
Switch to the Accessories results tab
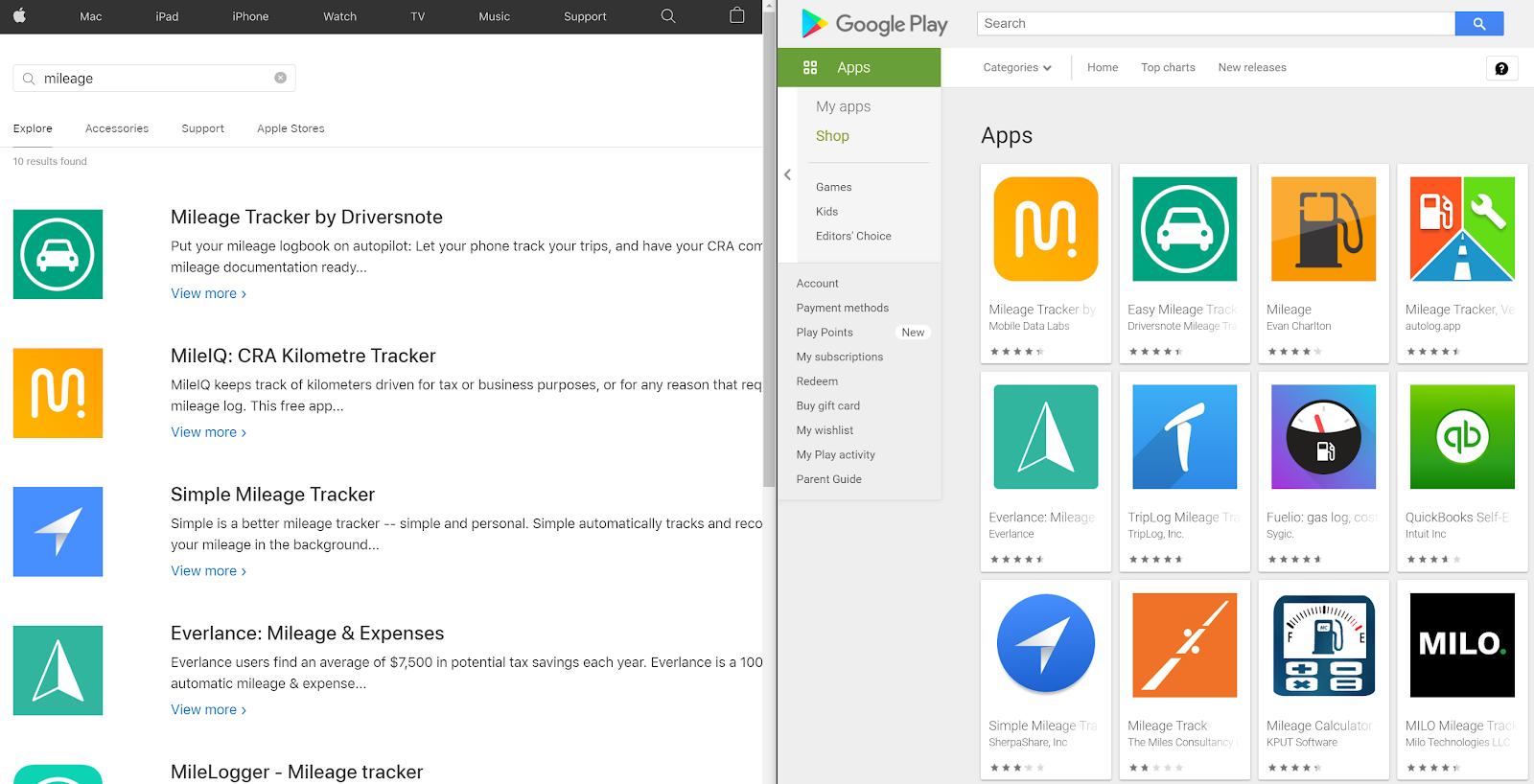117,128
